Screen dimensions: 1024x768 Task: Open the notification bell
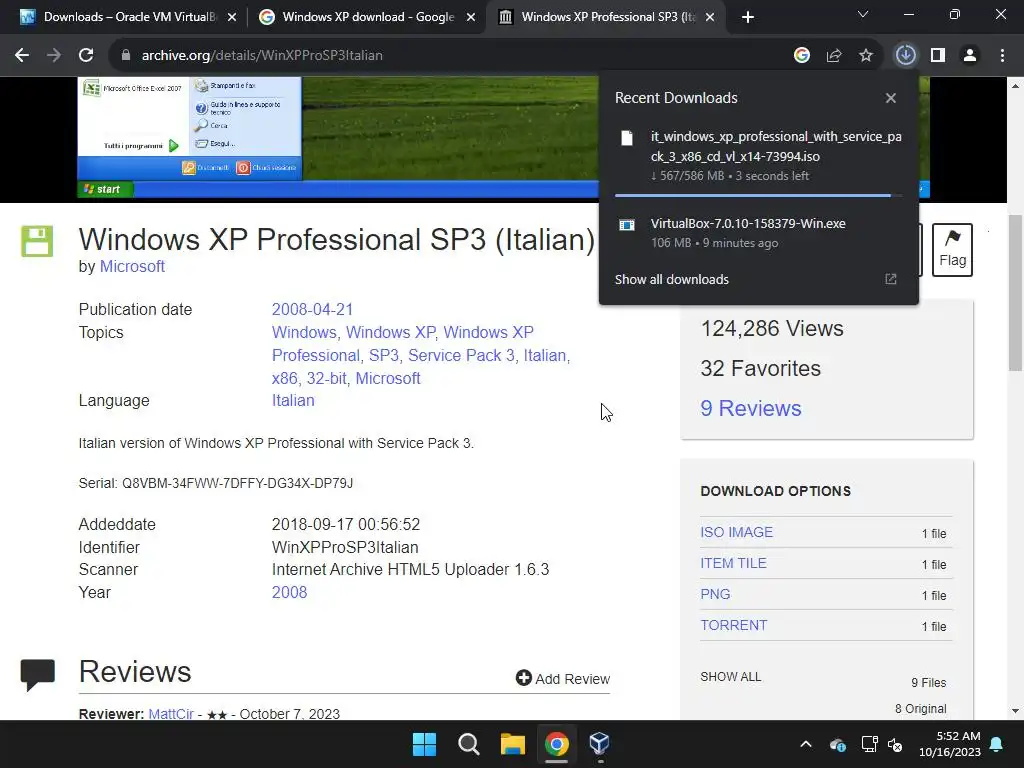tap(997, 744)
